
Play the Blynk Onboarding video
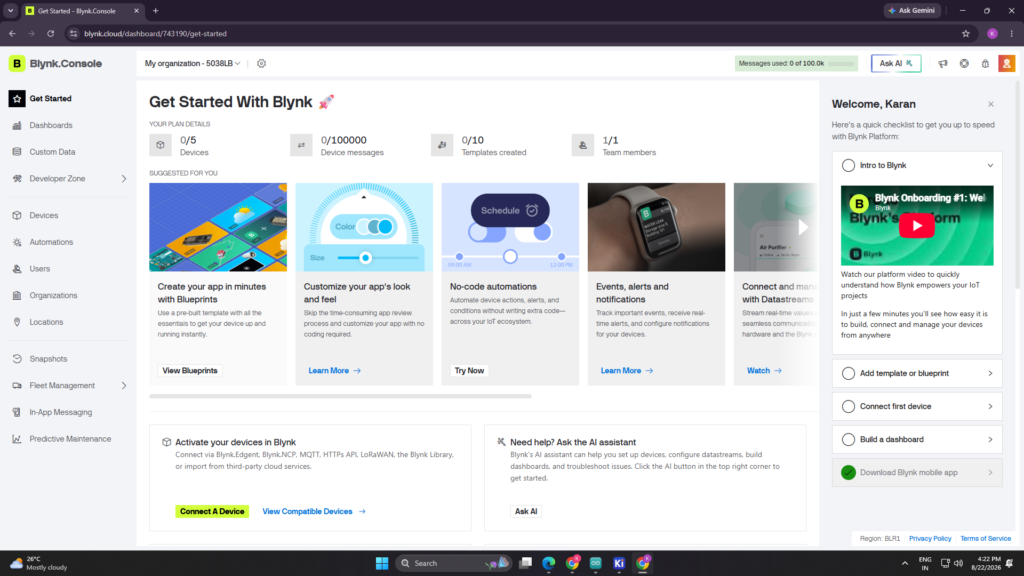click(916, 226)
